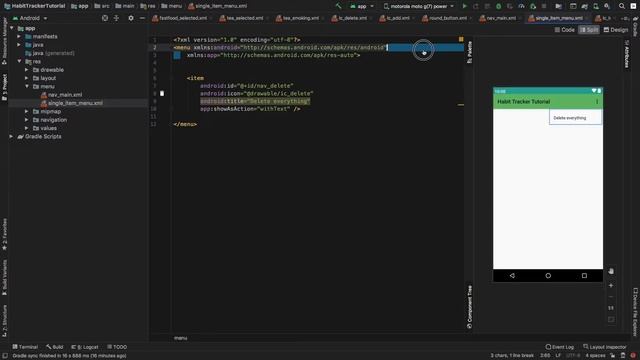Open Layout Inspector from status bar
640x360 pixels.
604,347
